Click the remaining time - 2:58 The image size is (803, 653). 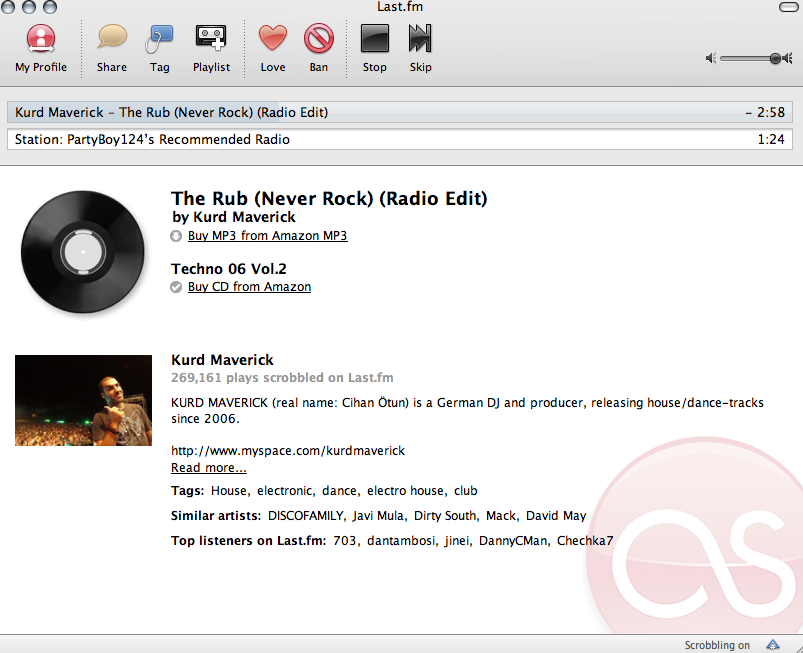click(765, 112)
